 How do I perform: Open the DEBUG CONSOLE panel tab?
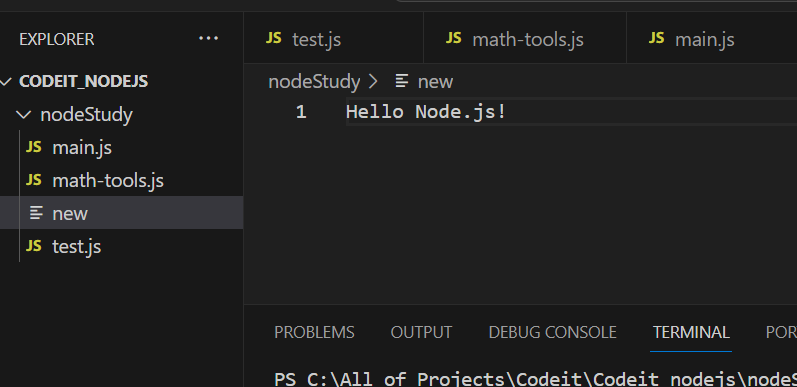[552, 332]
